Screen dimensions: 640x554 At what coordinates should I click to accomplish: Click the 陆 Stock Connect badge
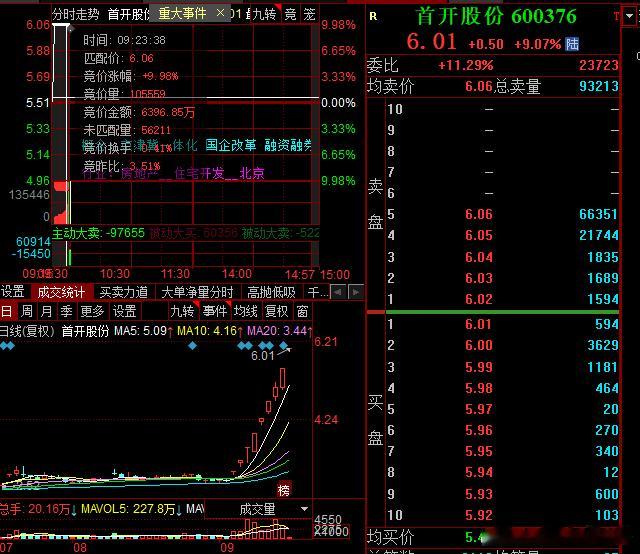click(x=572, y=44)
